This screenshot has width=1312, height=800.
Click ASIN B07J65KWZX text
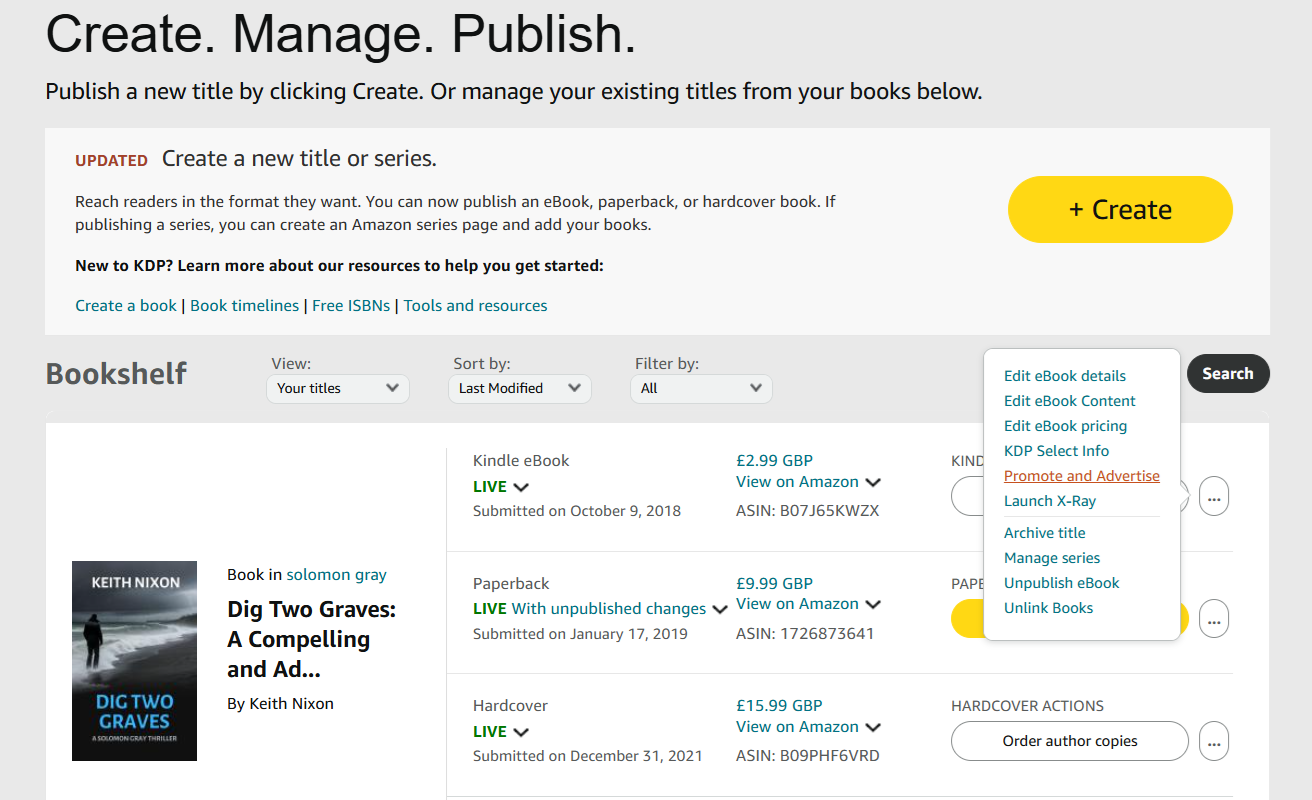(807, 511)
